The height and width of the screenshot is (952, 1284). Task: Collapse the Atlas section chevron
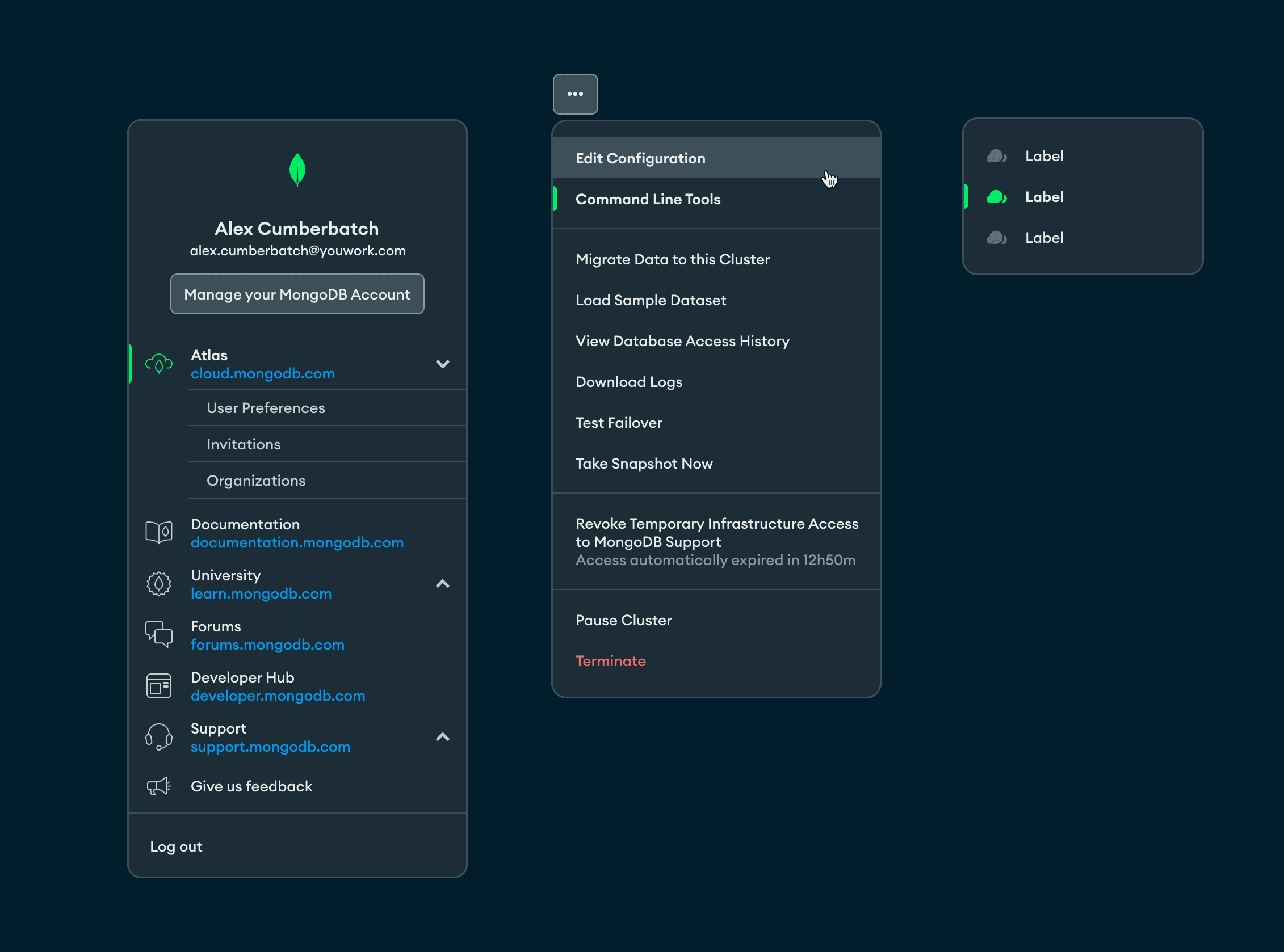[x=443, y=364]
